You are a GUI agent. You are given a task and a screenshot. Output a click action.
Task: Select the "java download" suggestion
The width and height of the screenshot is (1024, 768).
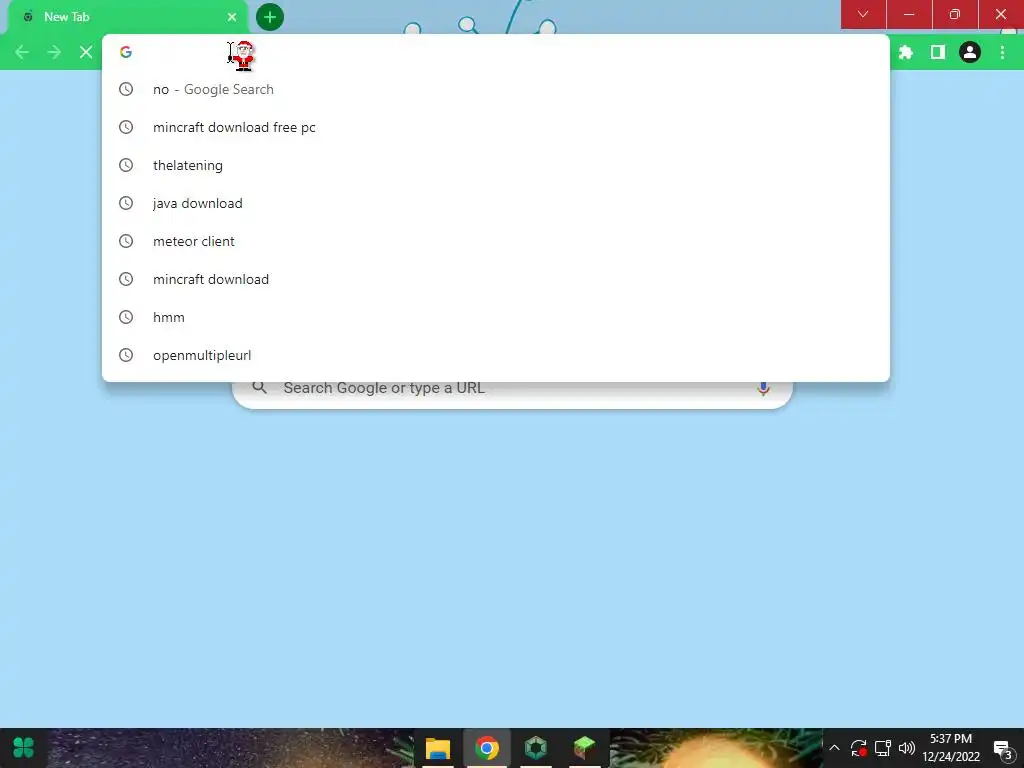point(496,203)
